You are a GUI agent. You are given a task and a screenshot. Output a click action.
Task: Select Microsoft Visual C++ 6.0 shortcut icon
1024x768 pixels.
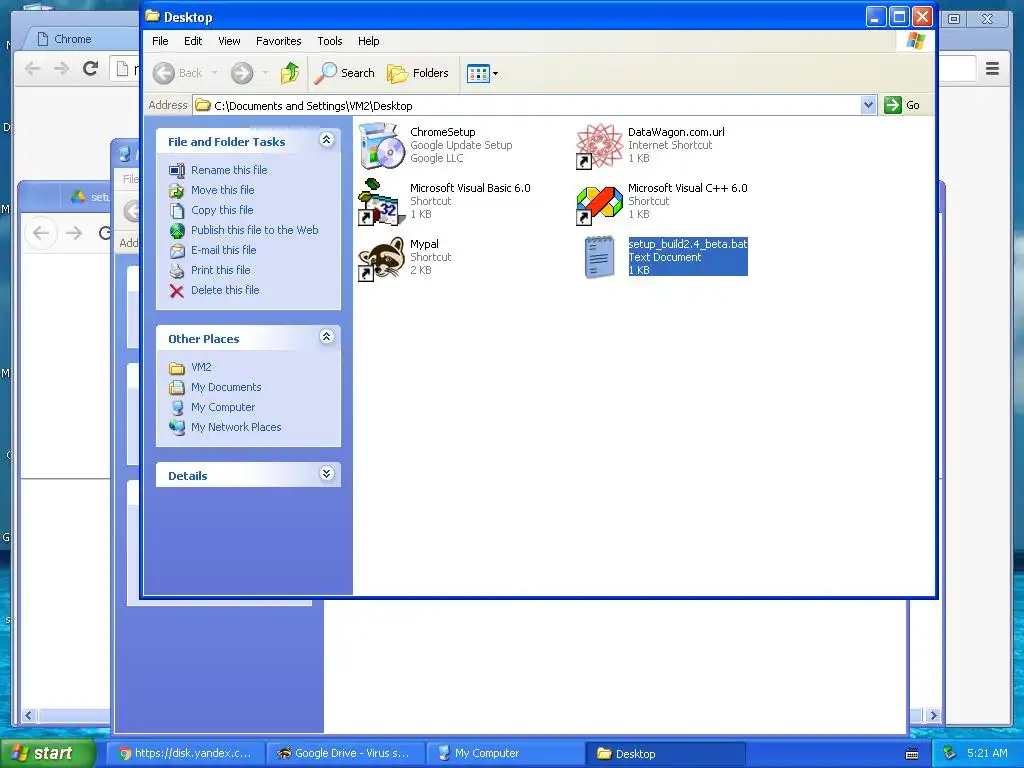(600, 203)
